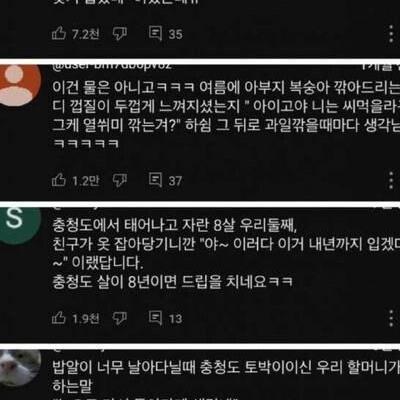Open the cat photo avatar profile
The image size is (400, 400).
pos(17,368)
